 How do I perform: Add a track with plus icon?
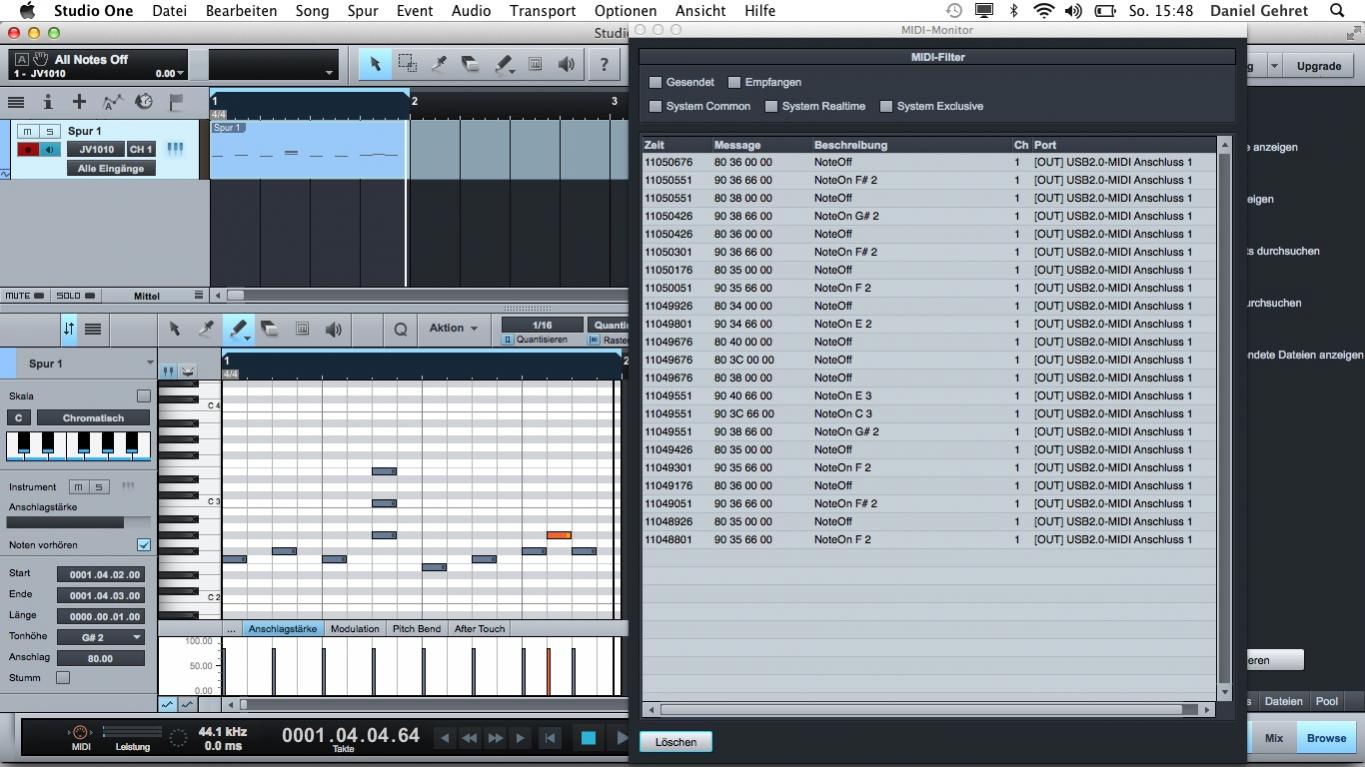coord(79,102)
